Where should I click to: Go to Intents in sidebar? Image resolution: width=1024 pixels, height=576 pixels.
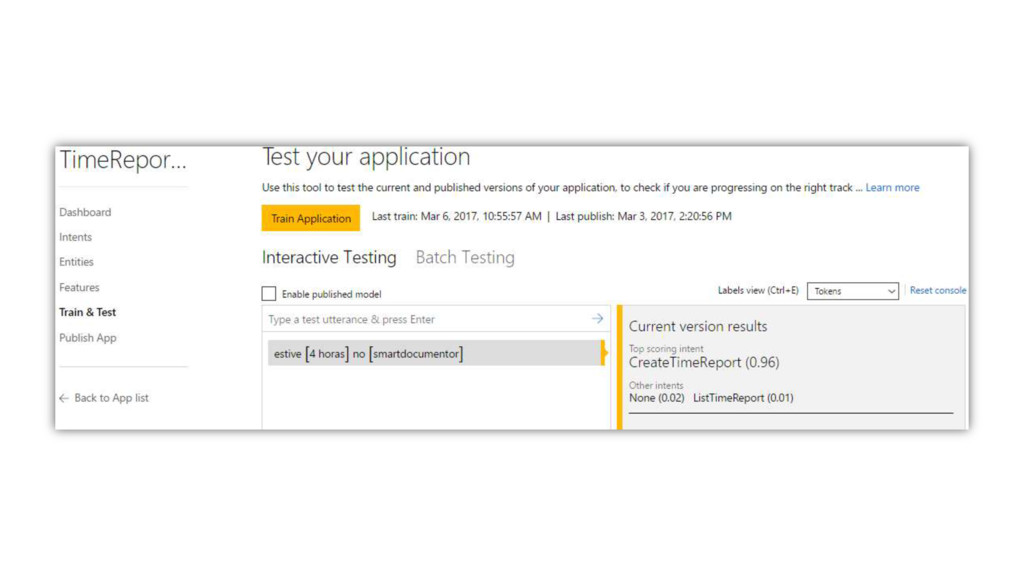pos(75,237)
